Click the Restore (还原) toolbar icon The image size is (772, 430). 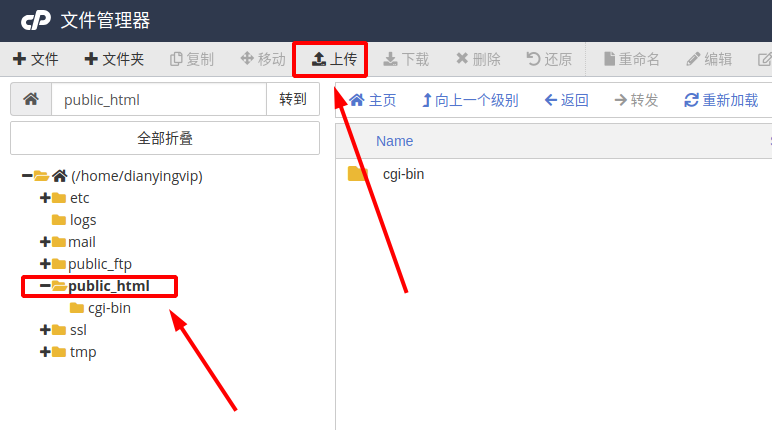pyautogui.click(x=533, y=59)
